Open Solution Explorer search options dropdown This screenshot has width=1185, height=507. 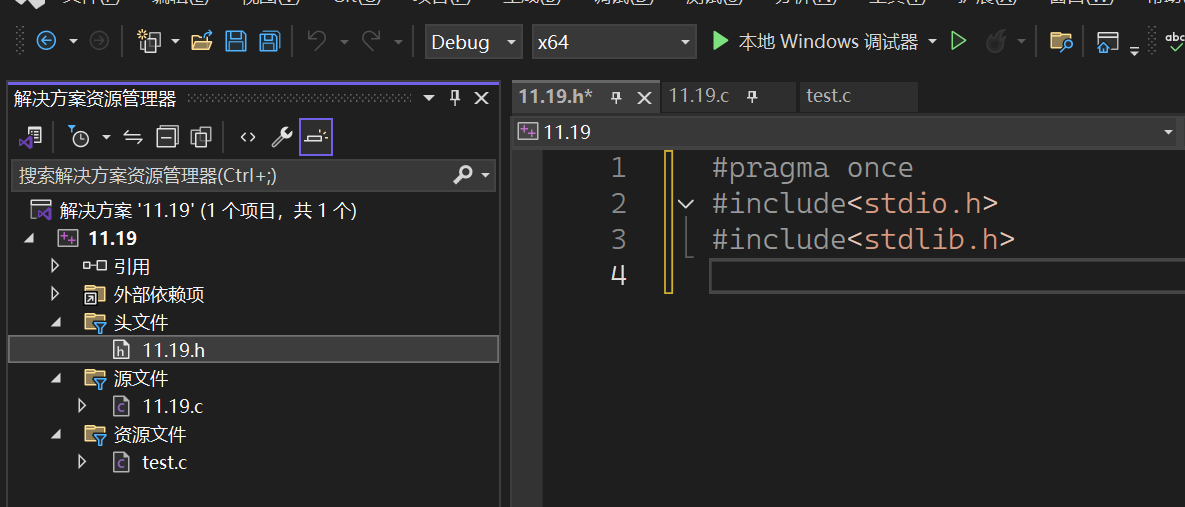[485, 176]
